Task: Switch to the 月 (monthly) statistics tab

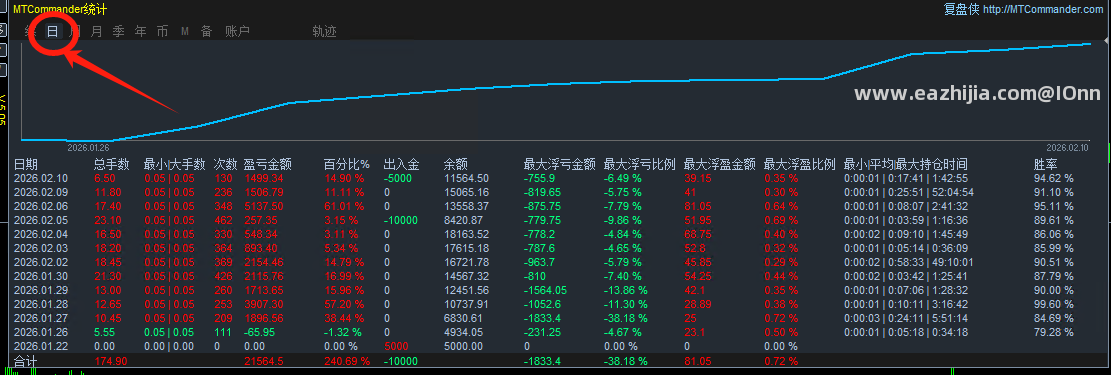Action: (x=97, y=31)
